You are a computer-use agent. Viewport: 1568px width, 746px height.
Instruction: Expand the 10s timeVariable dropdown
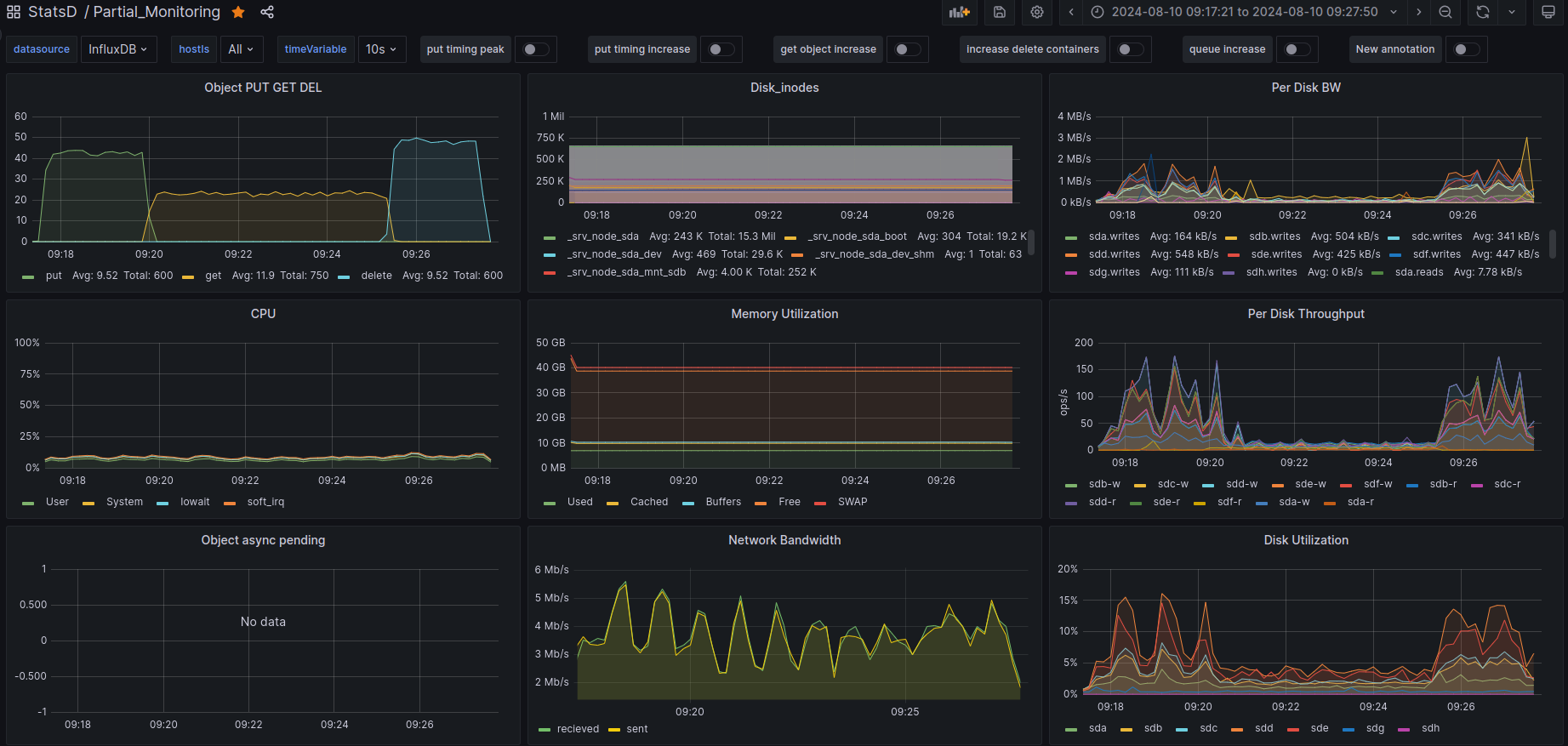(381, 49)
